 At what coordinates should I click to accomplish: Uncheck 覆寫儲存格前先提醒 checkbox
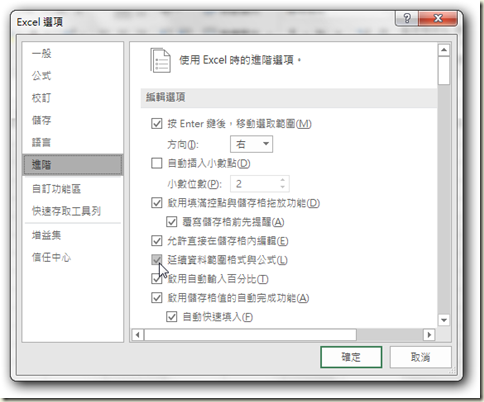(x=172, y=222)
